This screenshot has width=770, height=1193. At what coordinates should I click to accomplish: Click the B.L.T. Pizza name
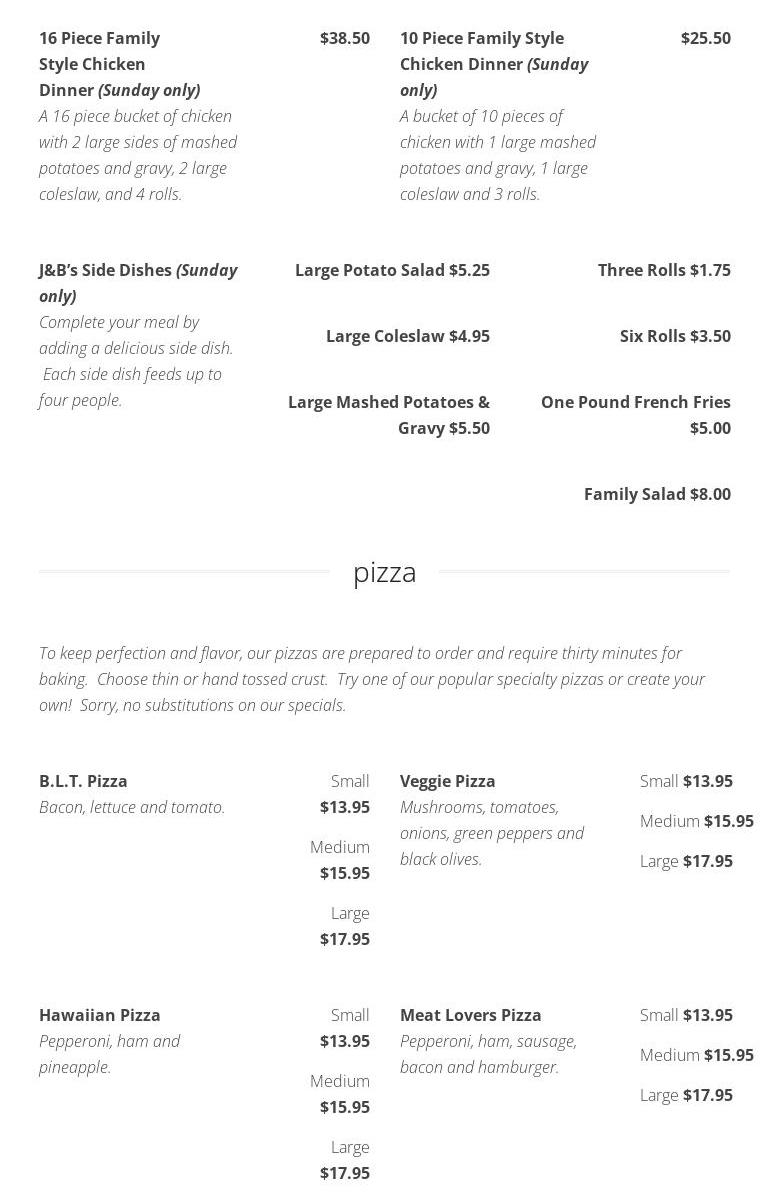[83, 781]
